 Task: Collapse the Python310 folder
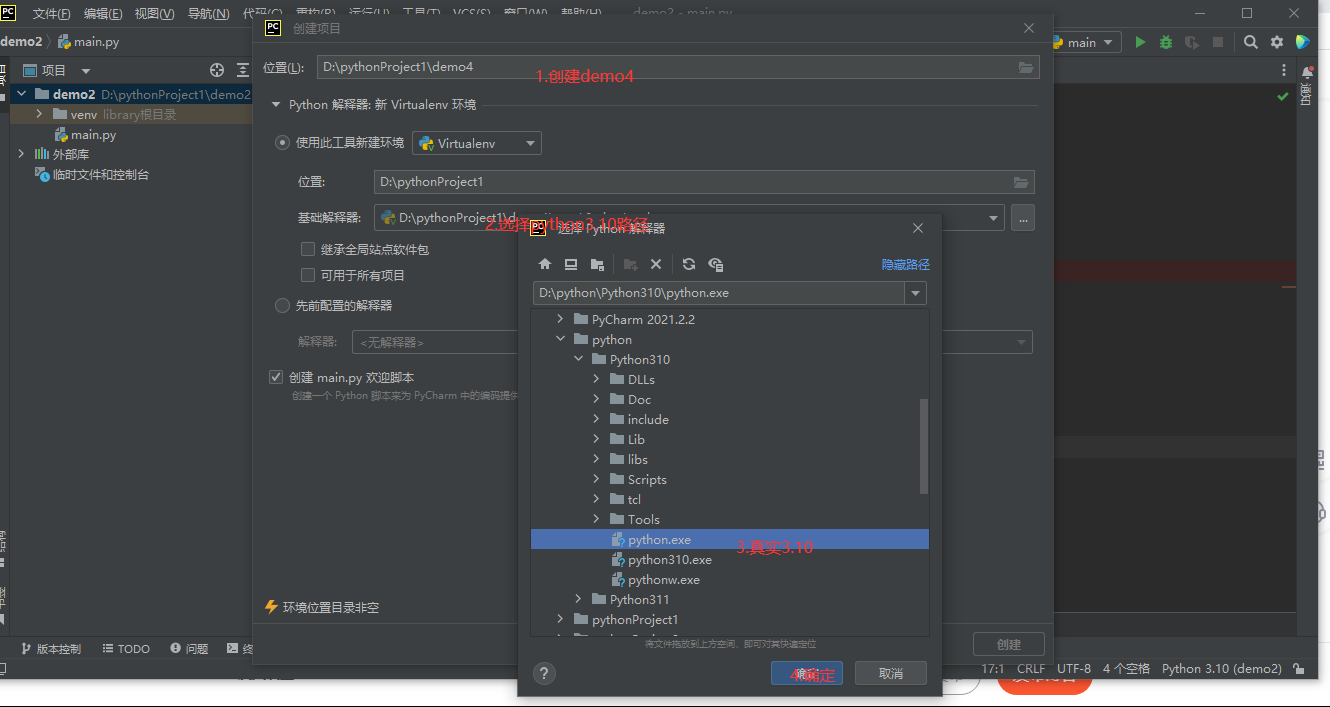[578, 359]
